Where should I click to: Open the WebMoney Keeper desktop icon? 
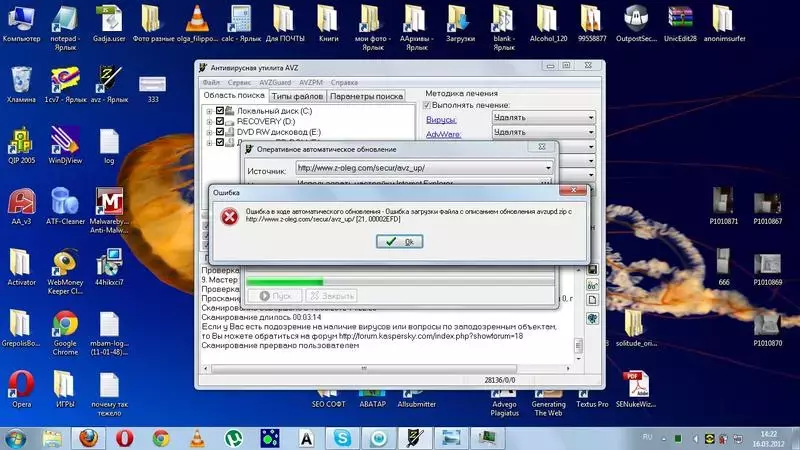coord(65,271)
